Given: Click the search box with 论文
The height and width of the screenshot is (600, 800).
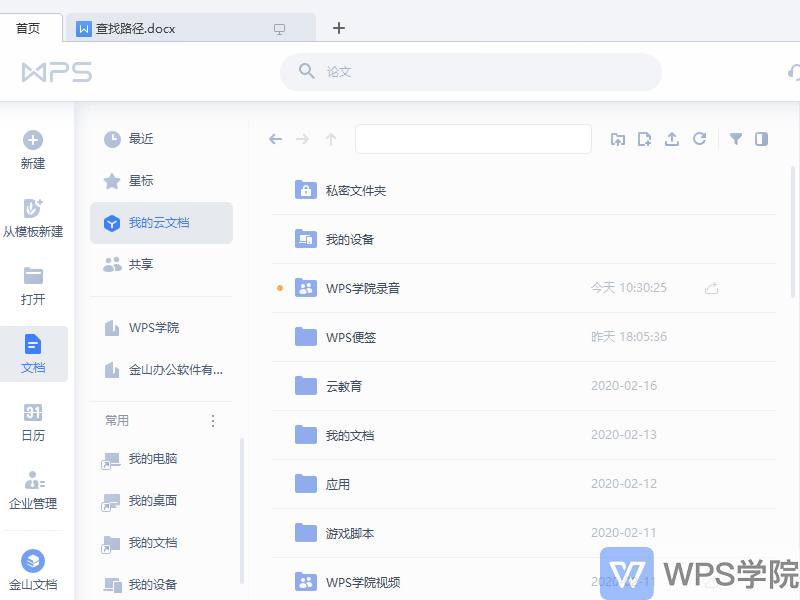Looking at the screenshot, I should (x=470, y=72).
